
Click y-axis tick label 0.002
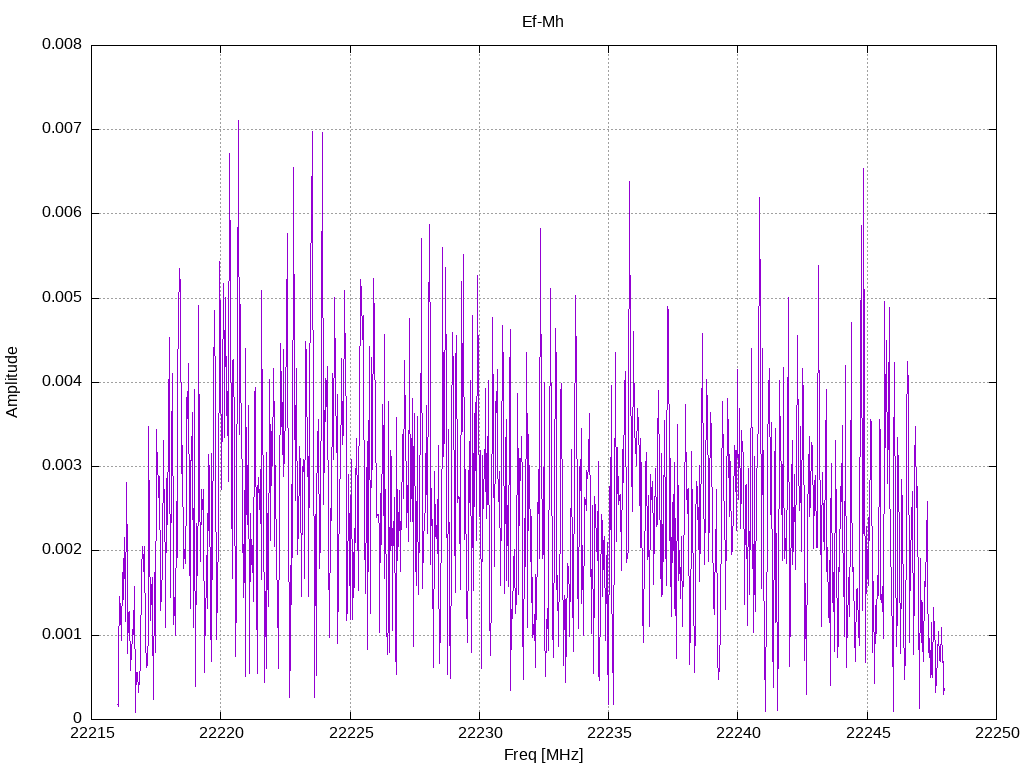62,550
